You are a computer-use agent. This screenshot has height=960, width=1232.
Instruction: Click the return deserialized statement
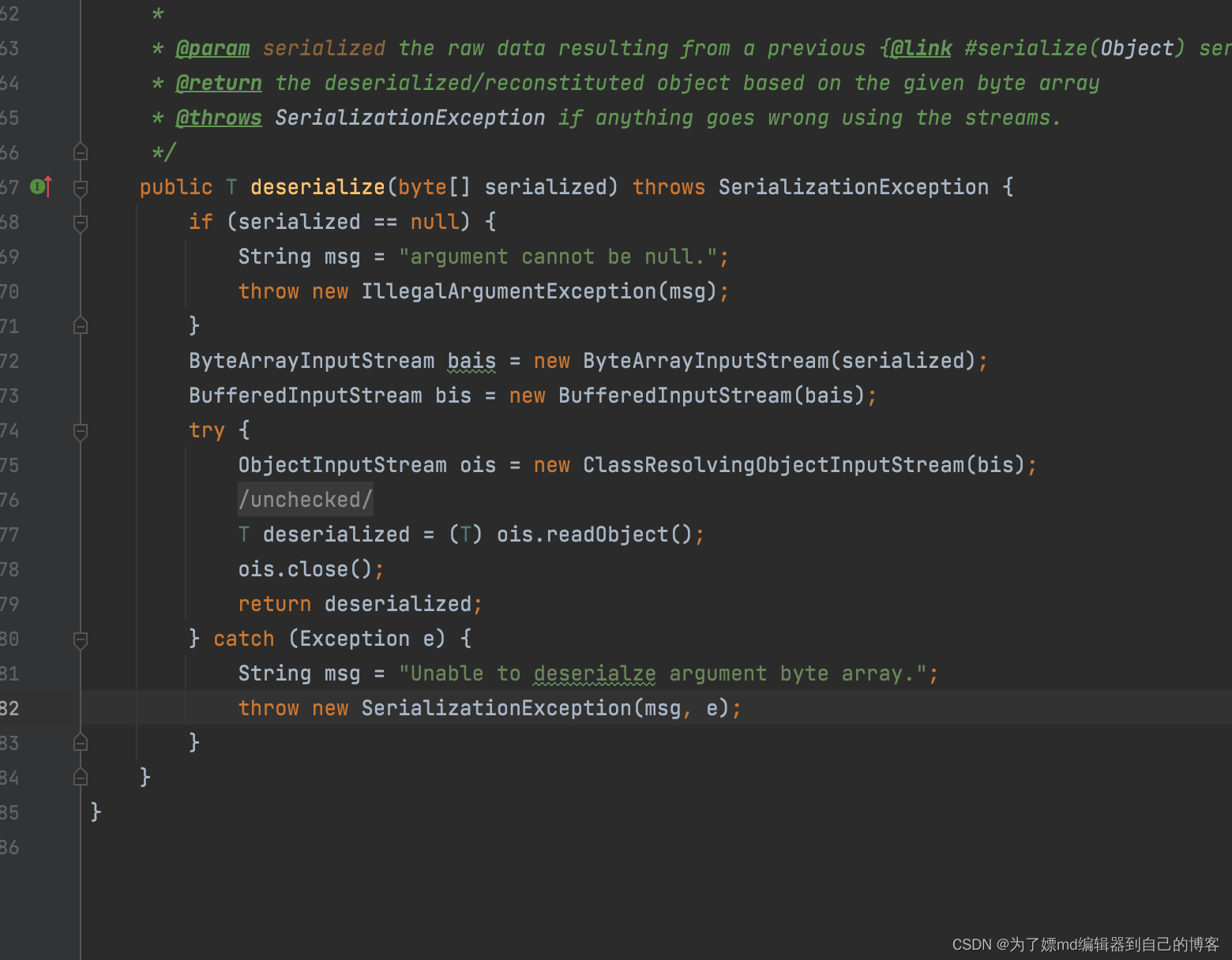[x=360, y=604]
